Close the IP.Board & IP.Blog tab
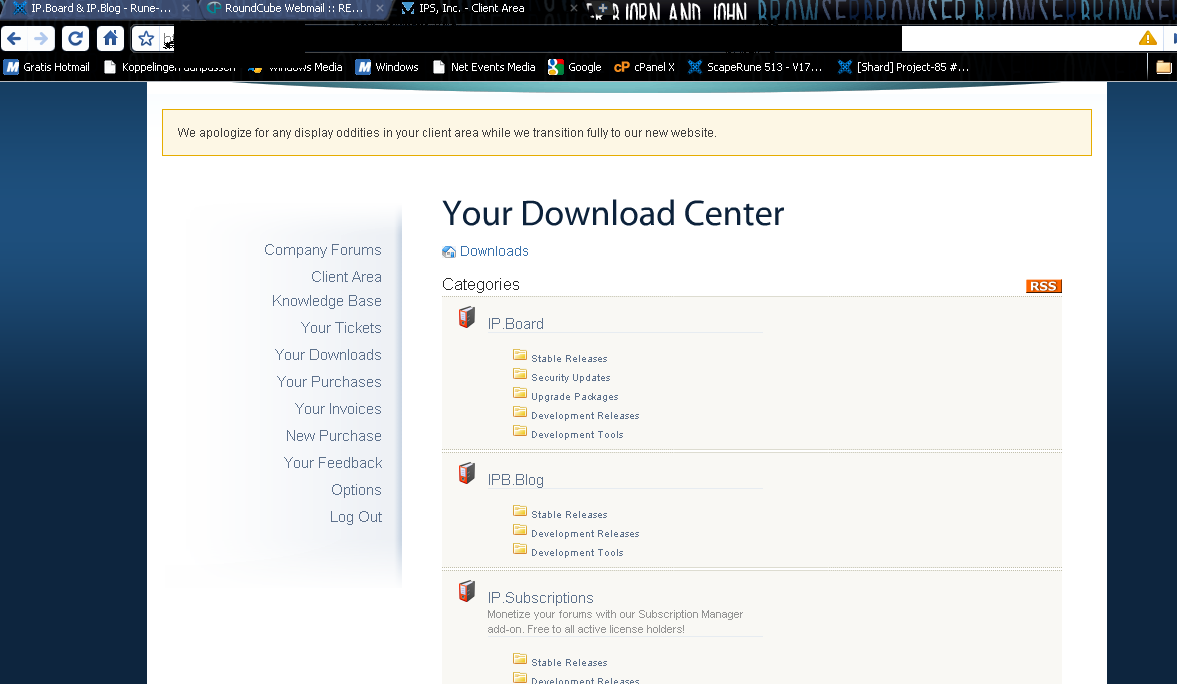 tap(185, 8)
